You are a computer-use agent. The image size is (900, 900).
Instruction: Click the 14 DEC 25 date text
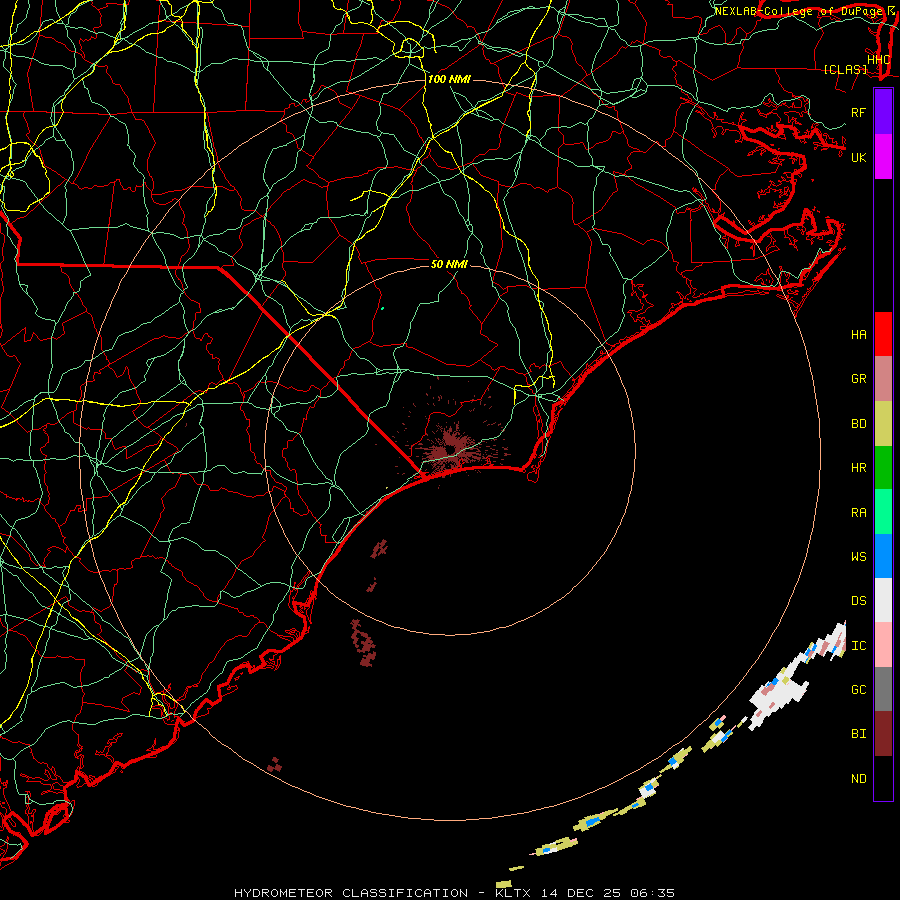[x=579, y=893]
